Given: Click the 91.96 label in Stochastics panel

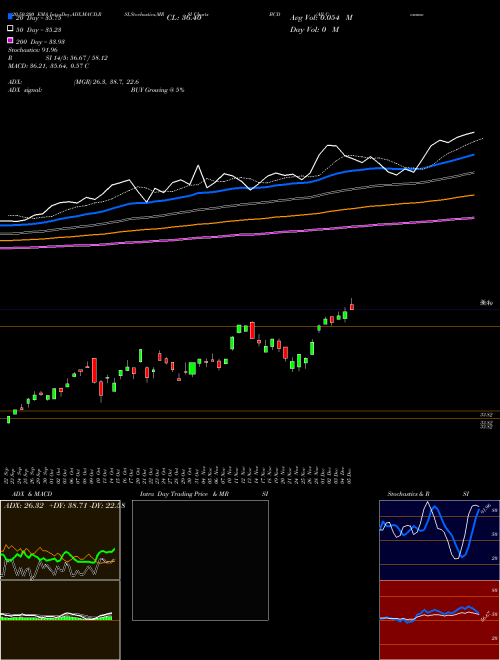Looking at the screenshot, I should point(485,508).
